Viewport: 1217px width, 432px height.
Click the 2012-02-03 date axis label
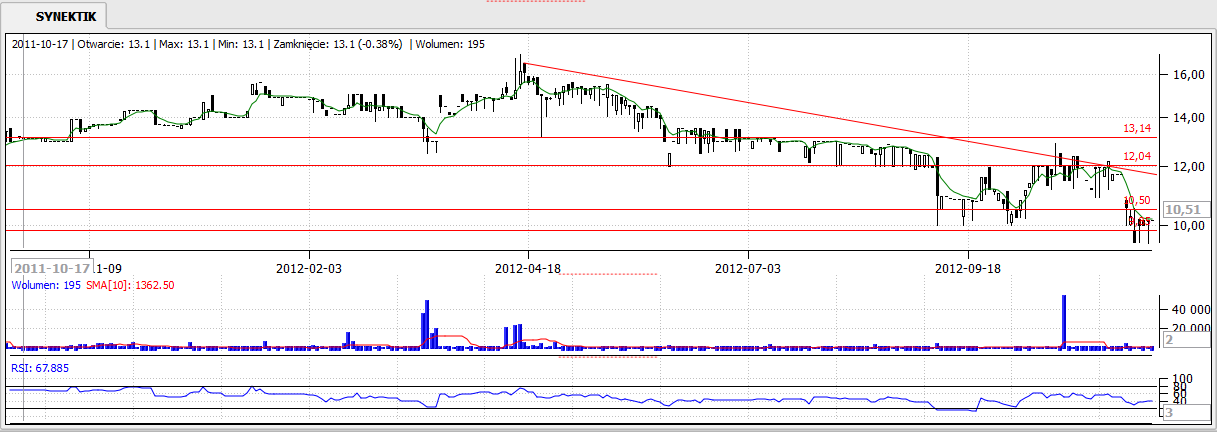(308, 268)
